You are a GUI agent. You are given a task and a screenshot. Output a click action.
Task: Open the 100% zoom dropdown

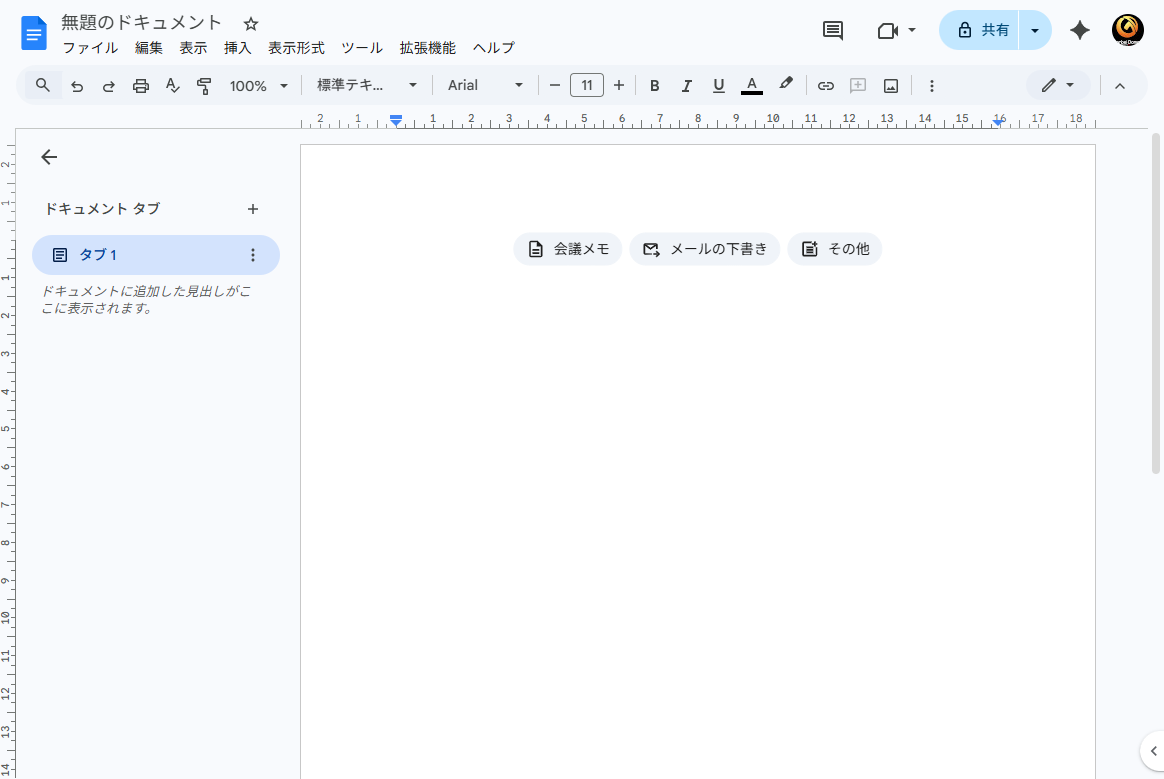pos(258,86)
